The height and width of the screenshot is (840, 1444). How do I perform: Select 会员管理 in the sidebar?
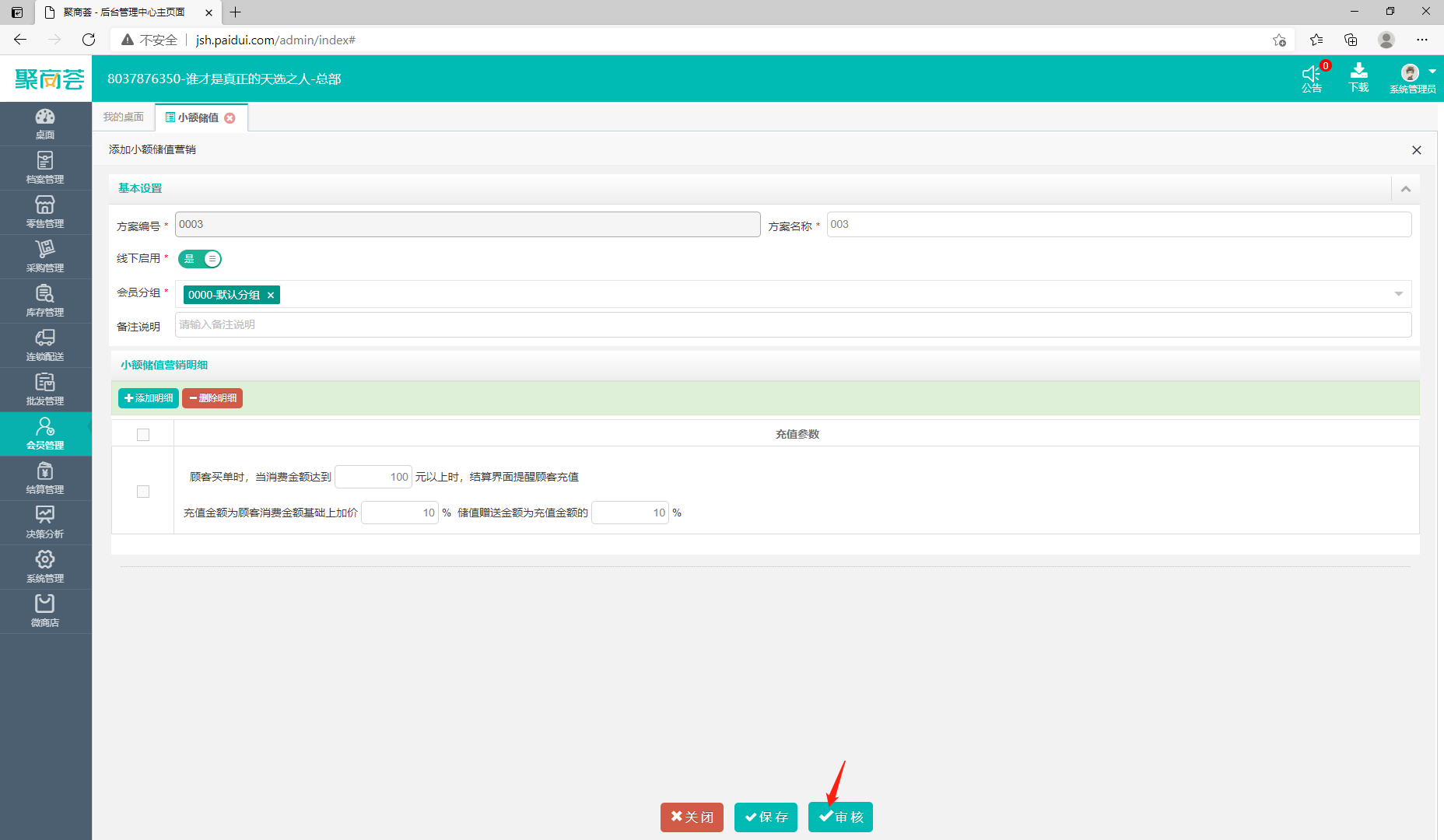[x=45, y=434]
